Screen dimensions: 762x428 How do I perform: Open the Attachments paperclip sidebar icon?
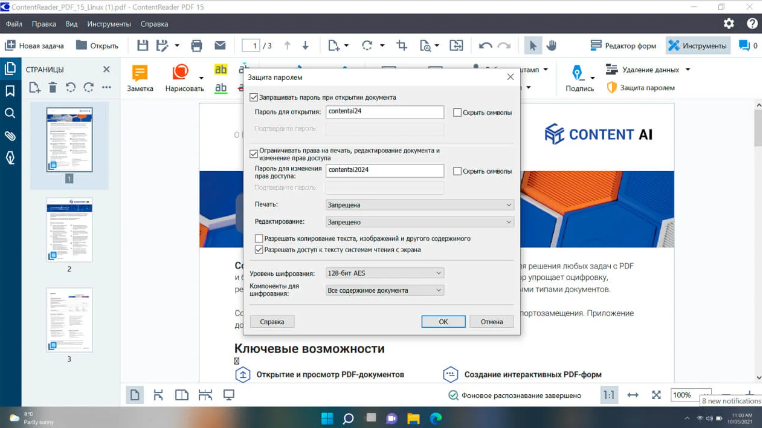[x=10, y=136]
